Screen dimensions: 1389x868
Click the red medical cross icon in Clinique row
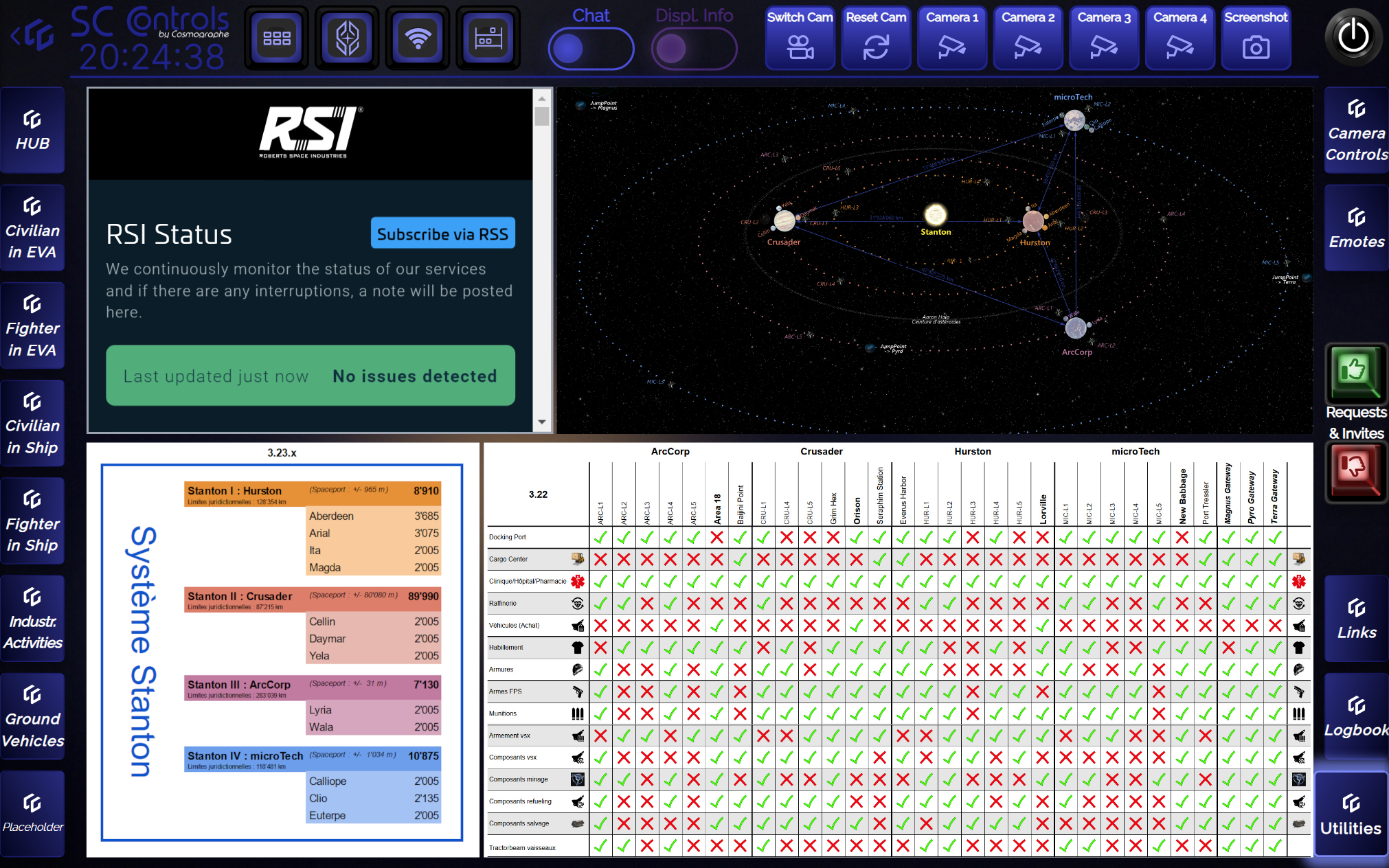point(578,582)
